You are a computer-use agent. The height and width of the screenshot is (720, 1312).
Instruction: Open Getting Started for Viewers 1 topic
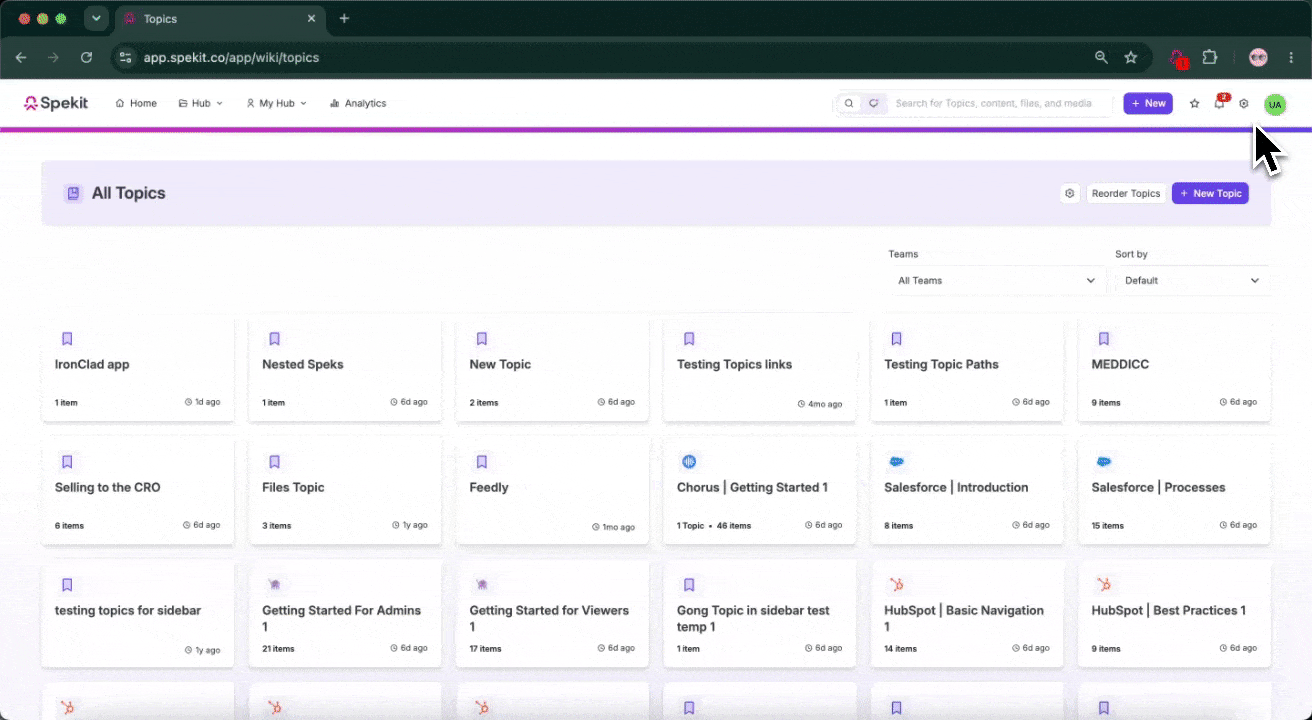click(x=552, y=614)
